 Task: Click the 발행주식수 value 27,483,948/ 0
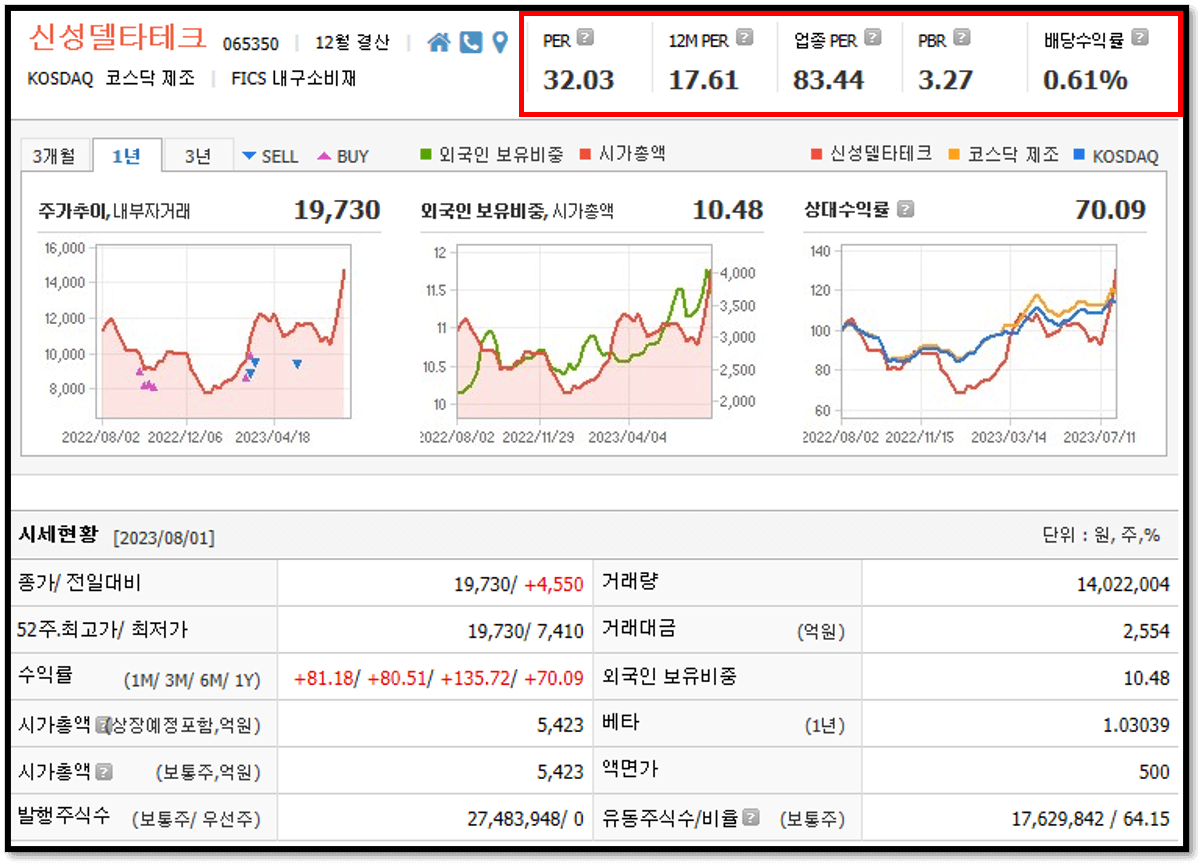[x=525, y=818]
